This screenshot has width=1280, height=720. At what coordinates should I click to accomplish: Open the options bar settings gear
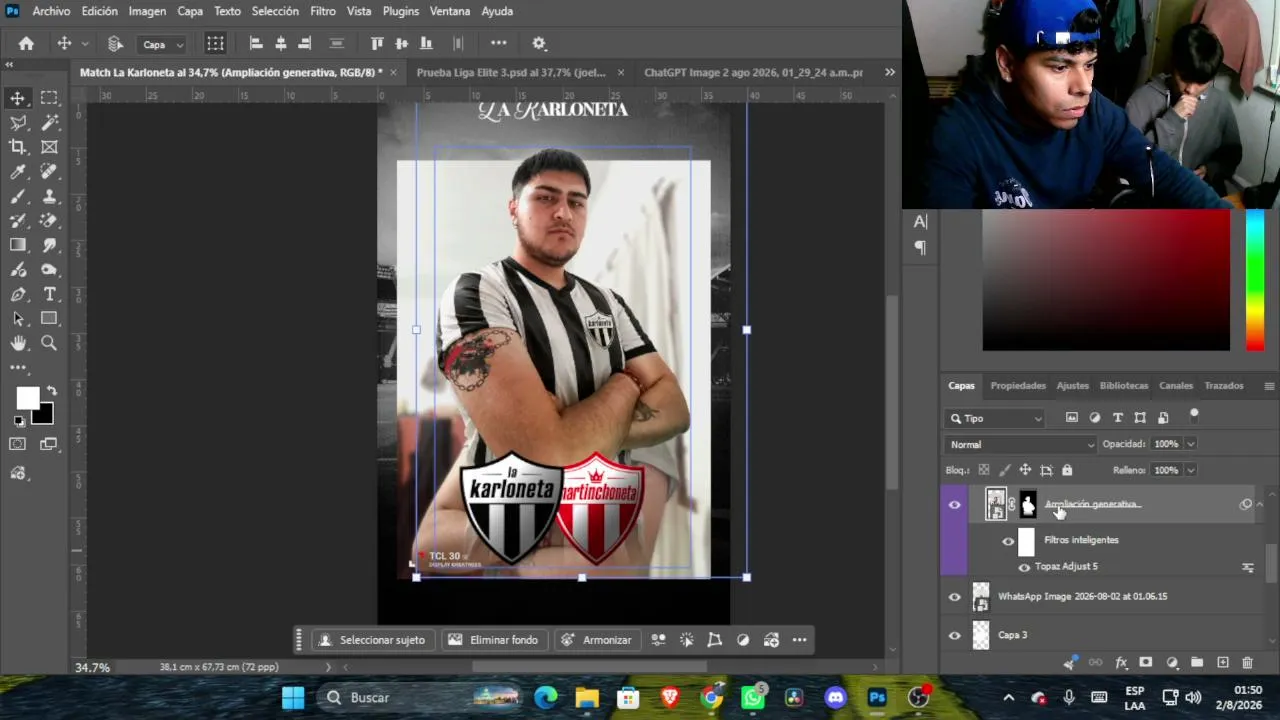point(539,44)
